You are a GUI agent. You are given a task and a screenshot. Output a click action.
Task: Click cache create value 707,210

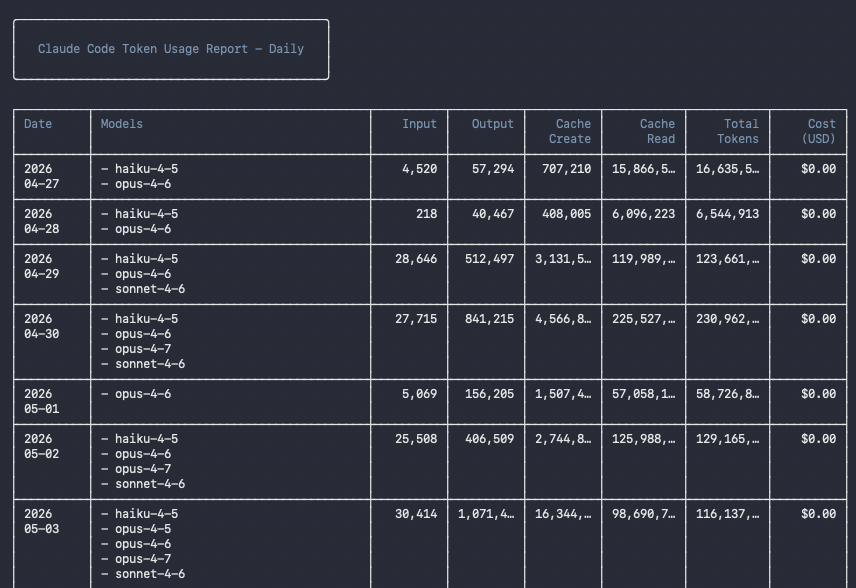tap(567, 169)
